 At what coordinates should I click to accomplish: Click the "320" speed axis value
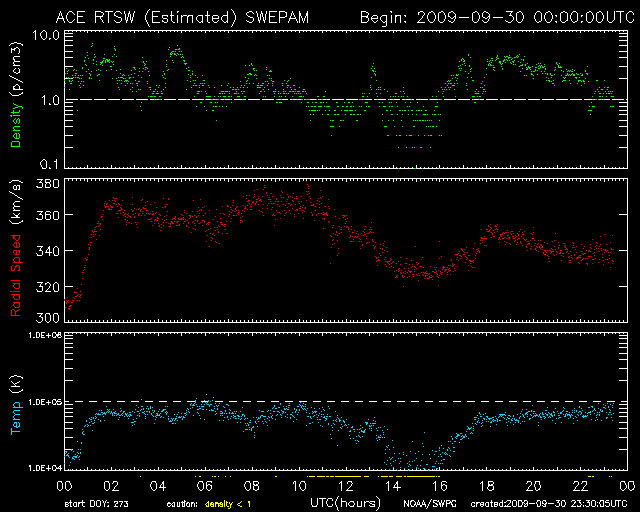48,287
